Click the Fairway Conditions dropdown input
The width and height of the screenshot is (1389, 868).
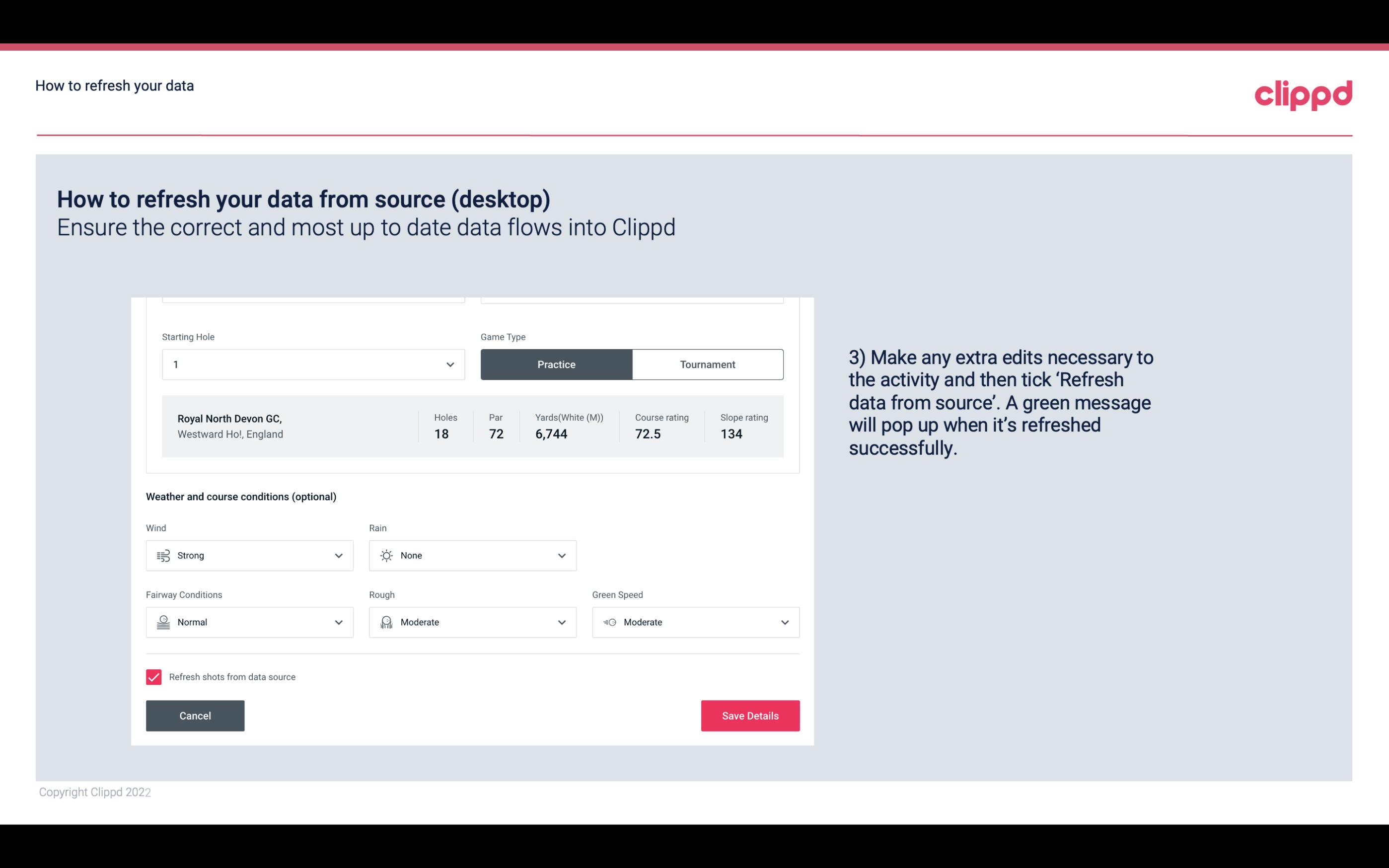[x=249, y=622]
